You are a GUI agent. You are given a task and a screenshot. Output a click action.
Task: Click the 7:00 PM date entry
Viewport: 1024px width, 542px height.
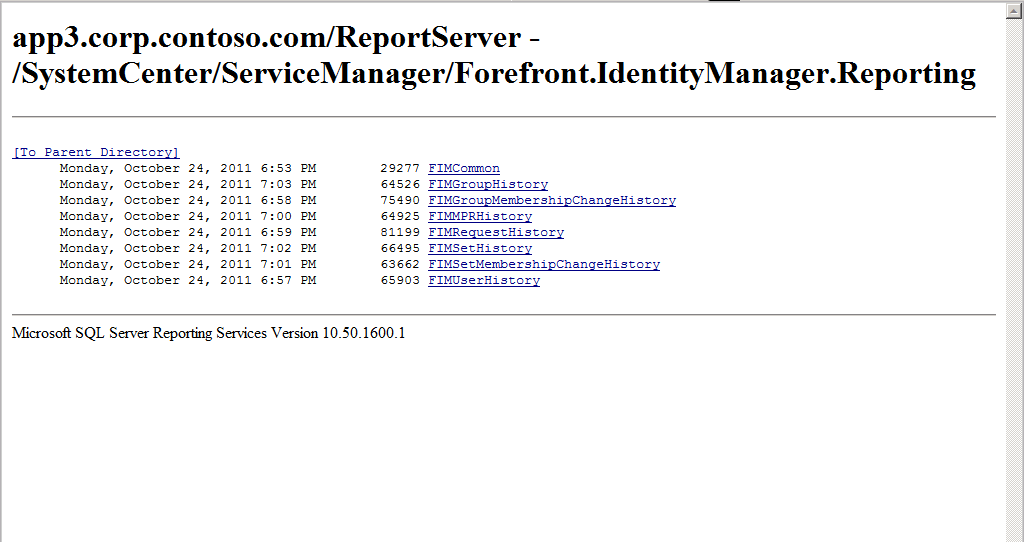[188, 216]
